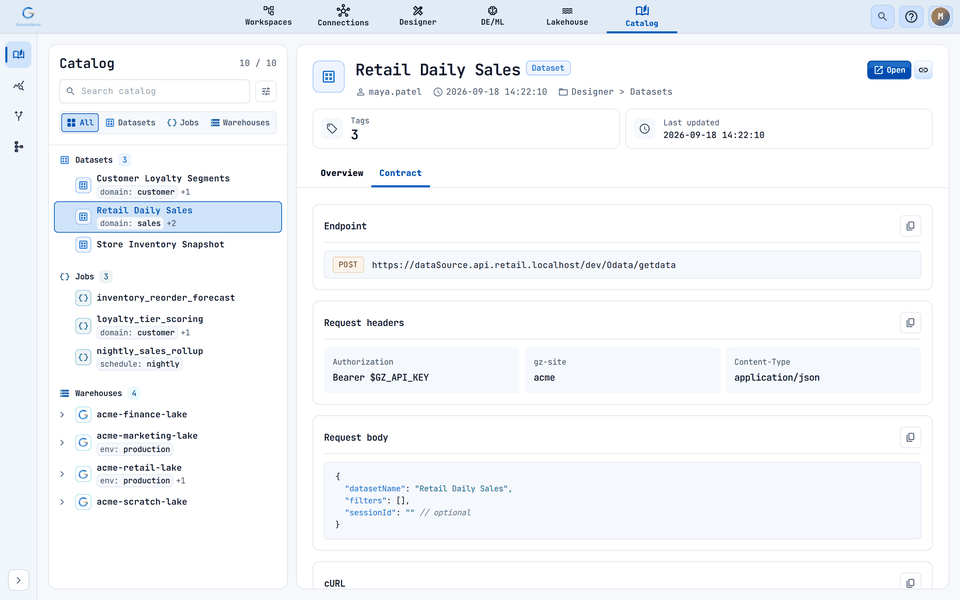Click the Tags label icon
Viewport: 960px width, 600px height.
point(332,129)
